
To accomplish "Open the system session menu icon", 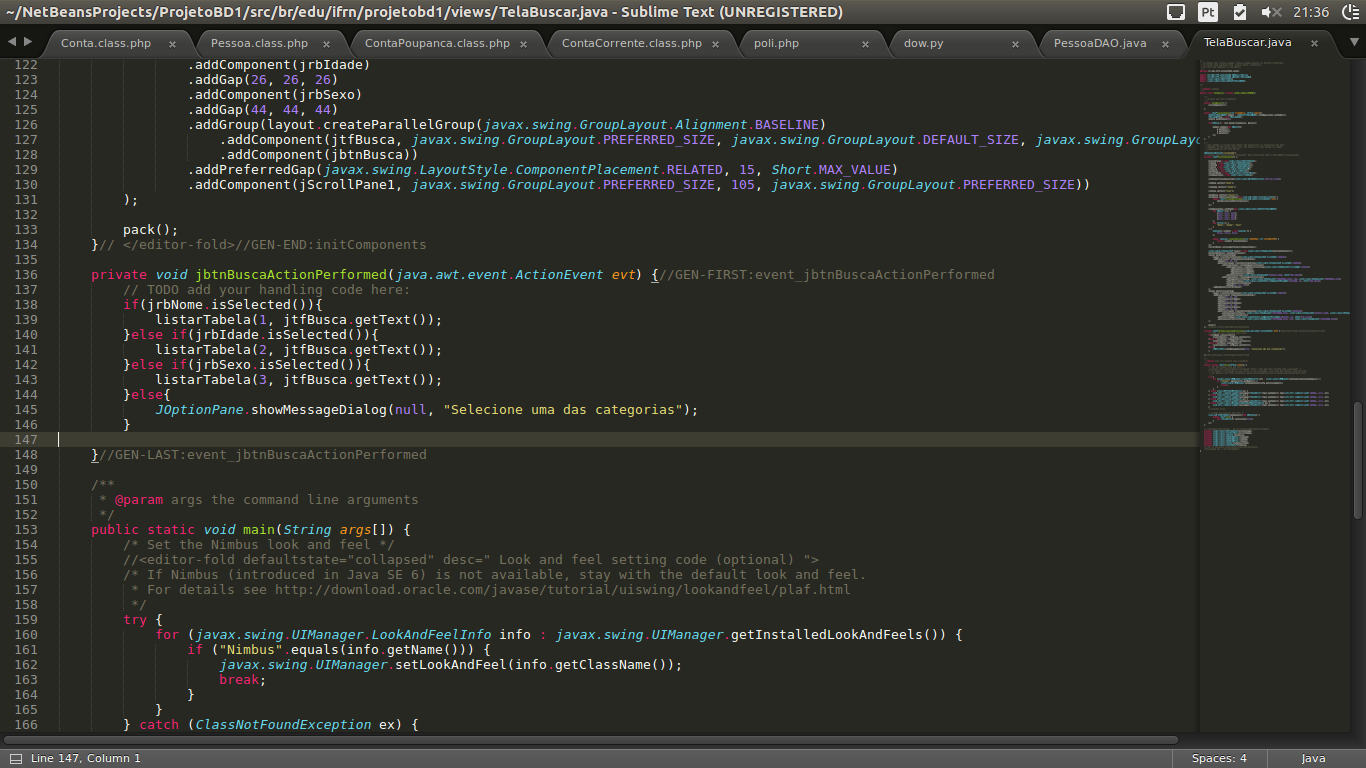I will click(1348, 12).
